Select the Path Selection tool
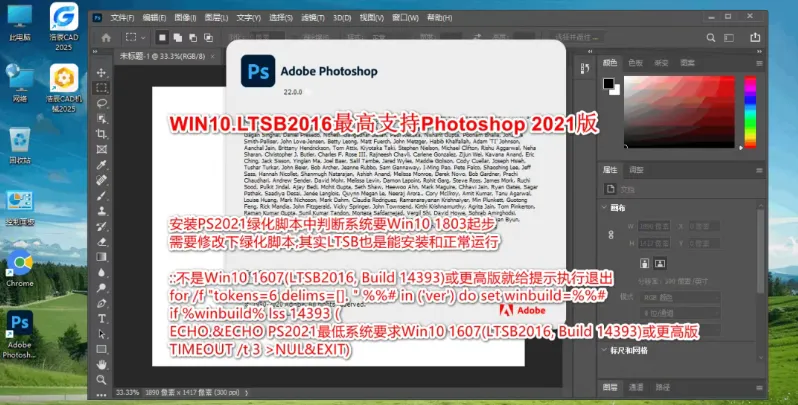Screen dimensions: 798x405 [101, 334]
